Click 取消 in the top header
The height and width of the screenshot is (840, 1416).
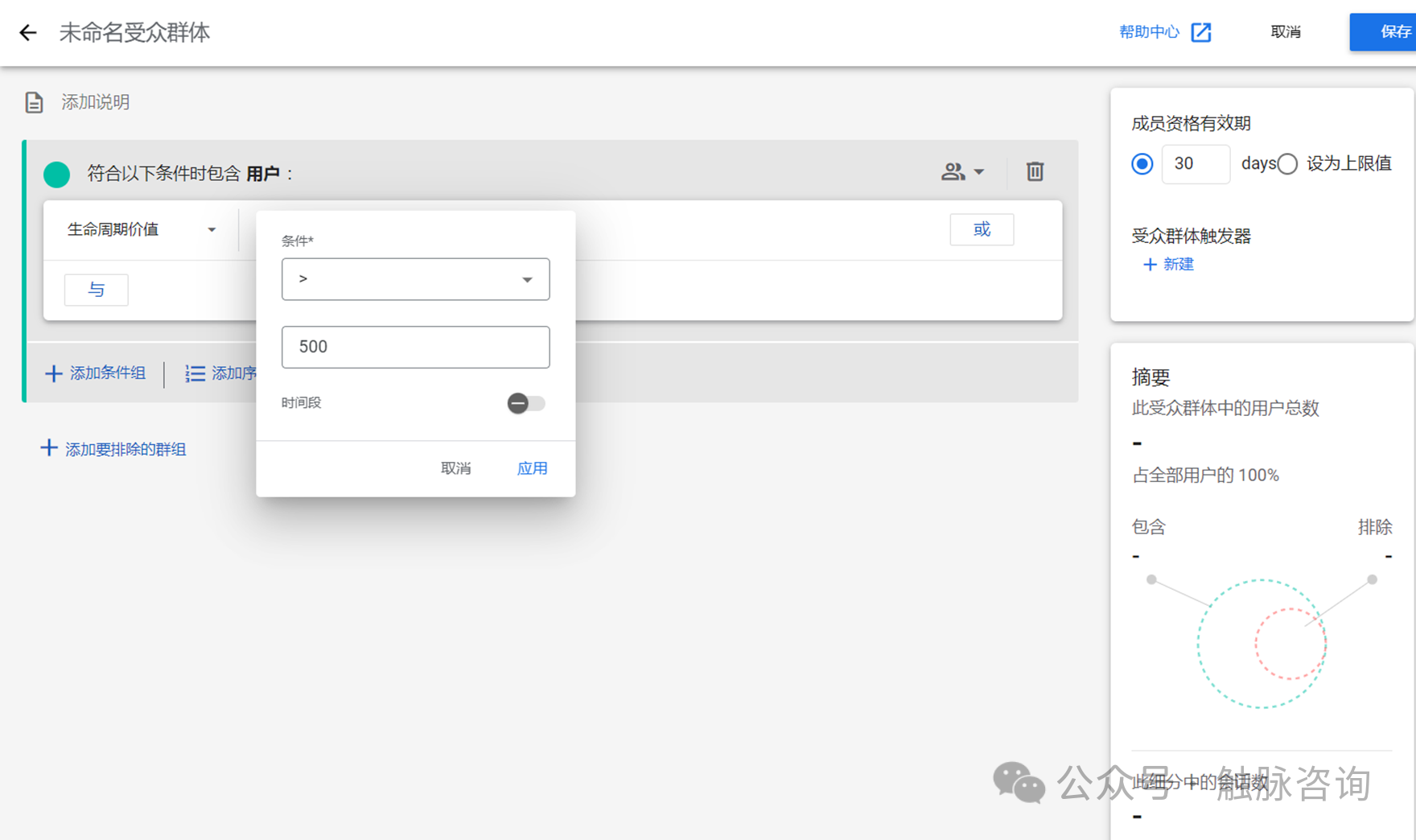1286,32
